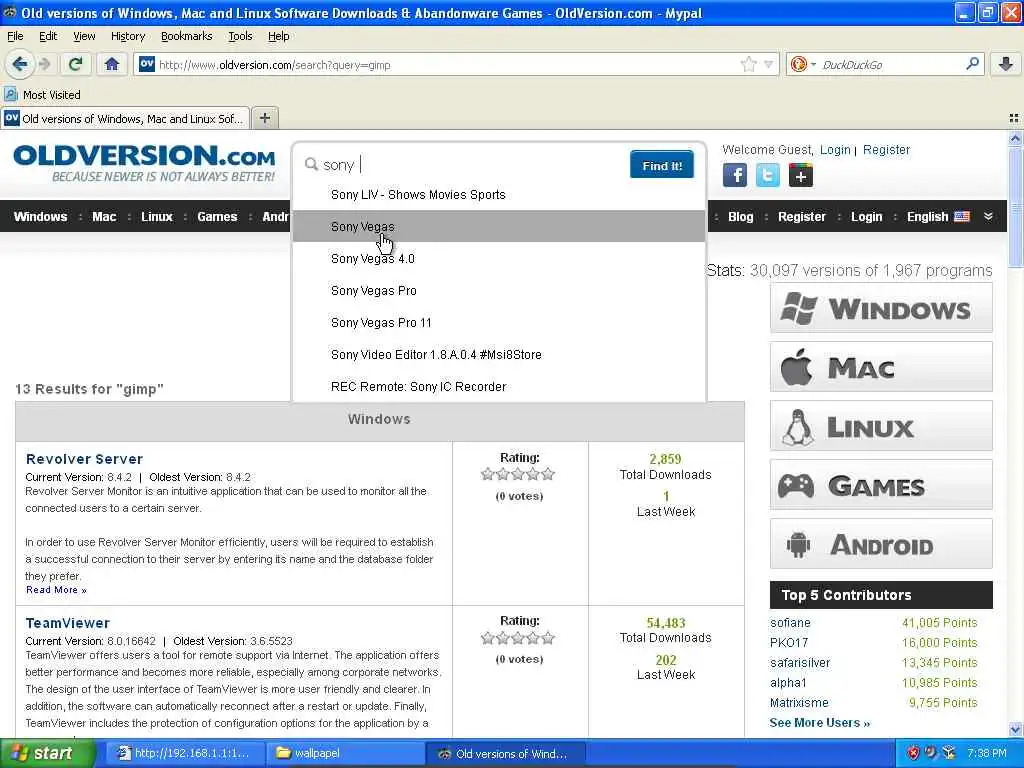This screenshot has height=768, width=1024.
Task: Click the Login link beside Welcome Guest
Action: (835, 150)
